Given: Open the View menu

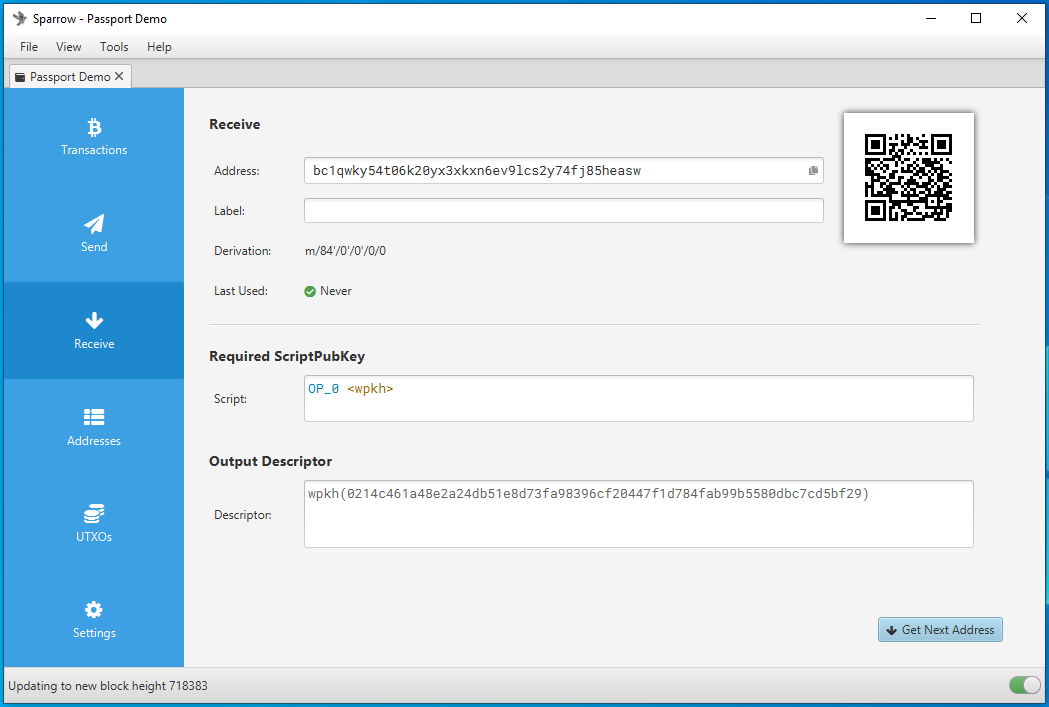Looking at the screenshot, I should click(x=68, y=47).
